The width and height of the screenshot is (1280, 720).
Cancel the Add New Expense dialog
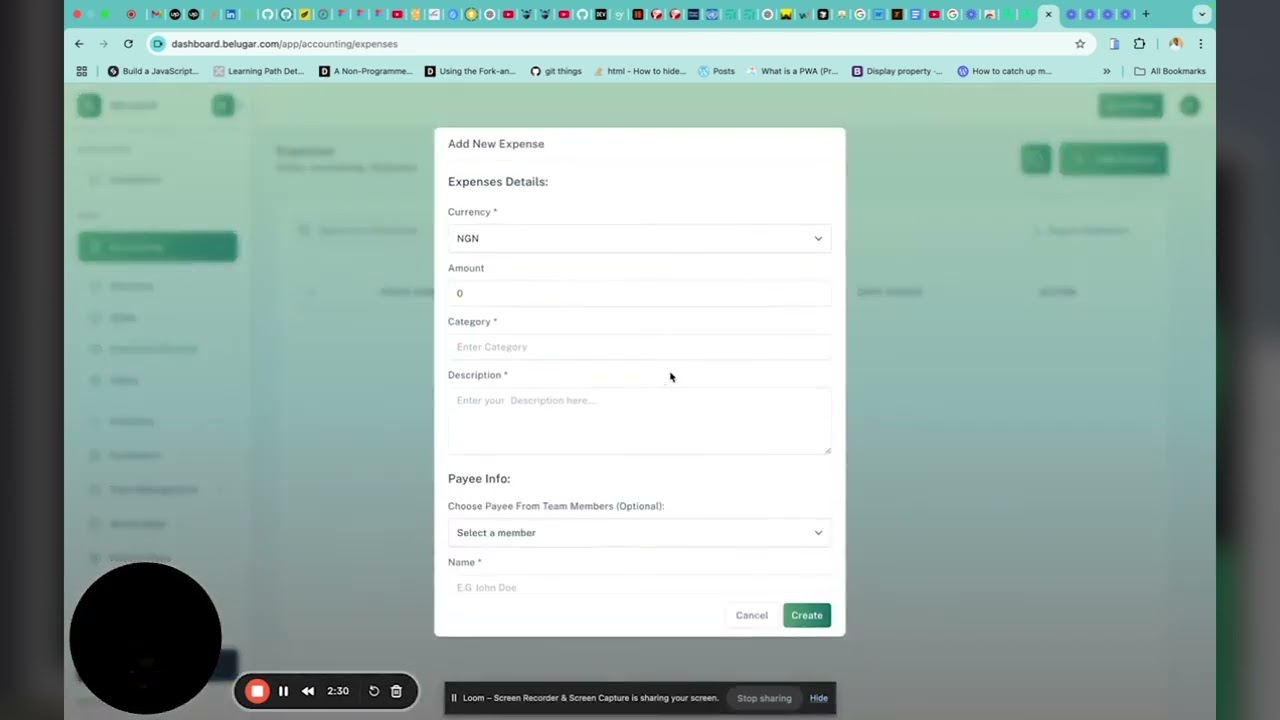click(752, 615)
